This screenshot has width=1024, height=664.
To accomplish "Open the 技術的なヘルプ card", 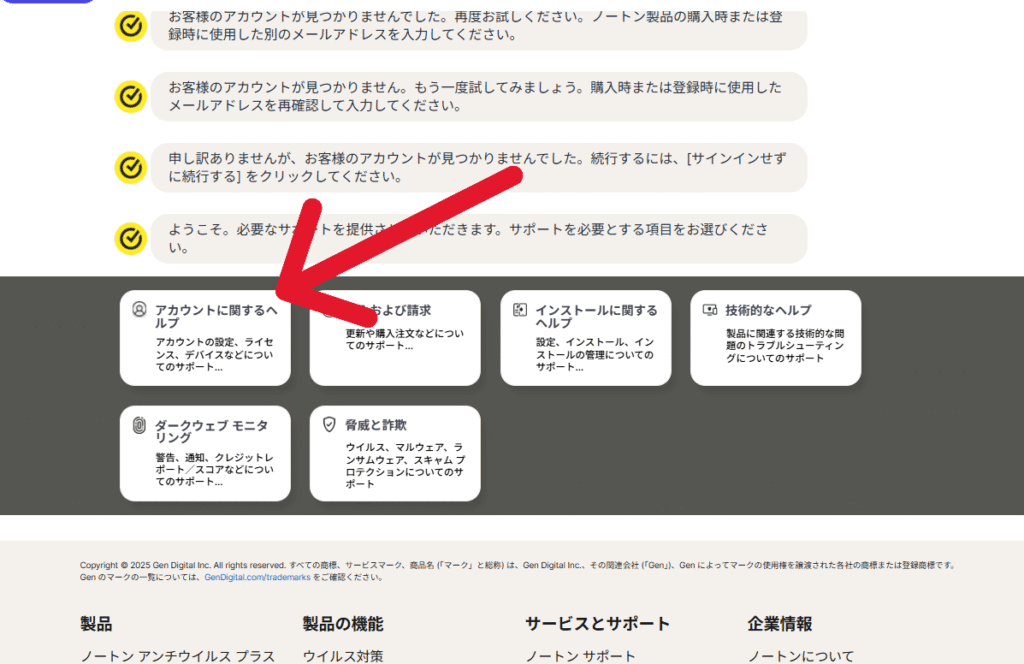I will pos(775,340).
